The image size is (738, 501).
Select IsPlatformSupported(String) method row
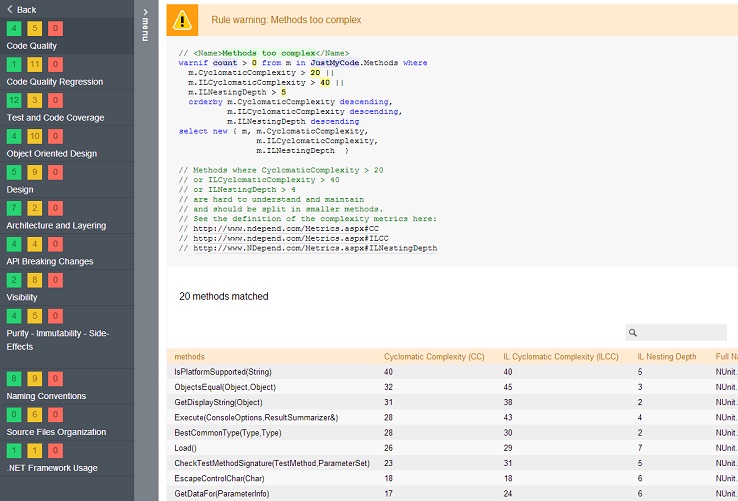tap(452, 372)
